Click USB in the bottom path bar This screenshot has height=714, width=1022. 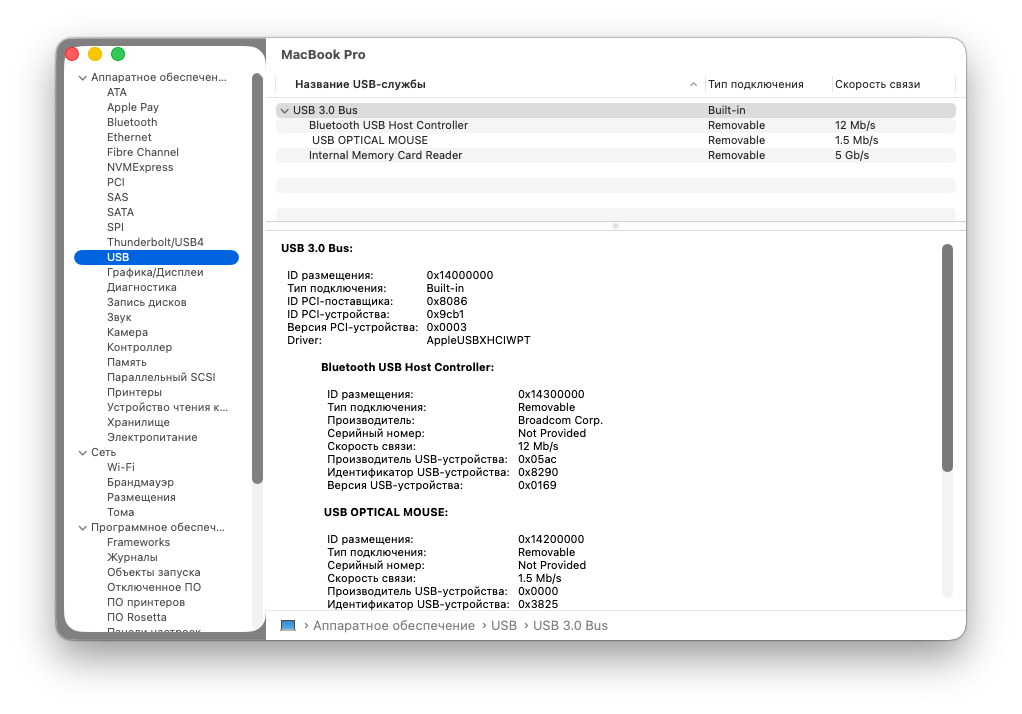[504, 625]
